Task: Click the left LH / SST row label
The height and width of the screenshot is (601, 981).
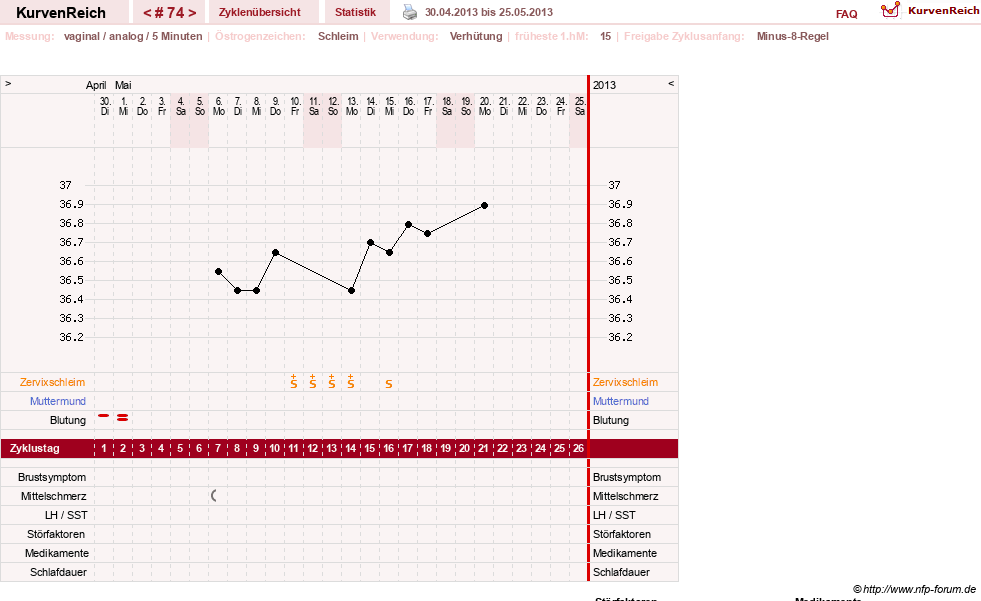Action: pos(66,515)
